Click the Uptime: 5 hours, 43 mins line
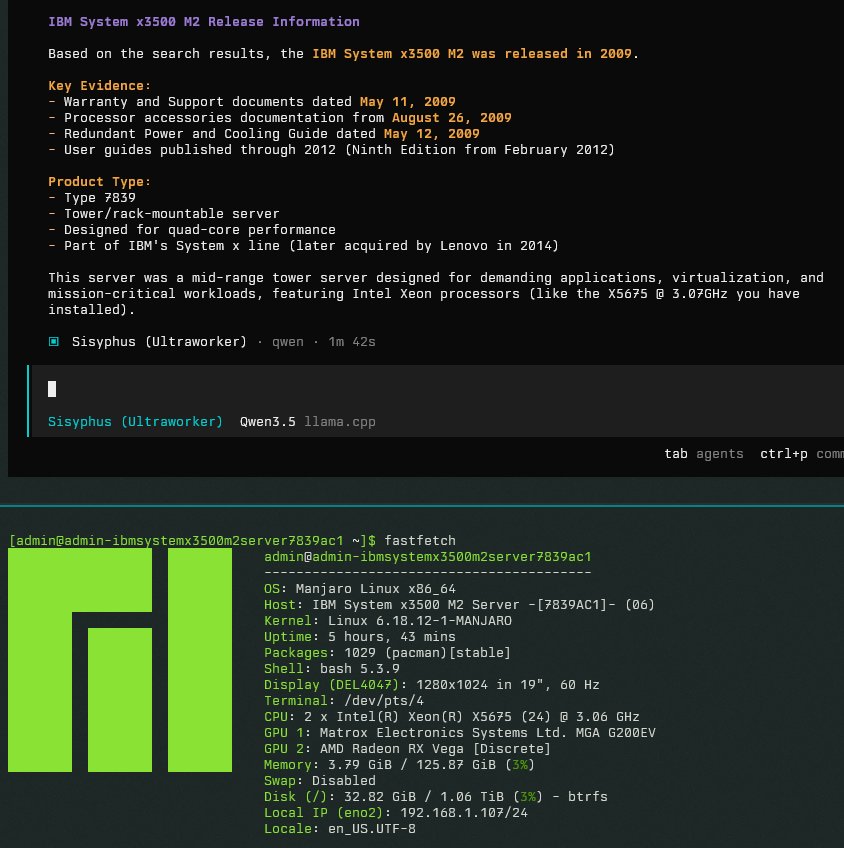Viewport: 844px width, 848px height. [x=360, y=637]
